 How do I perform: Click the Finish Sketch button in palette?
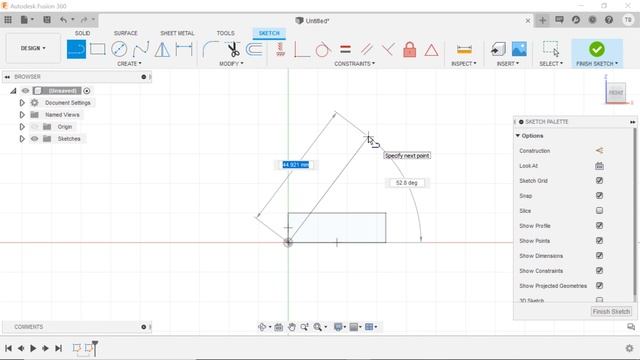point(611,311)
